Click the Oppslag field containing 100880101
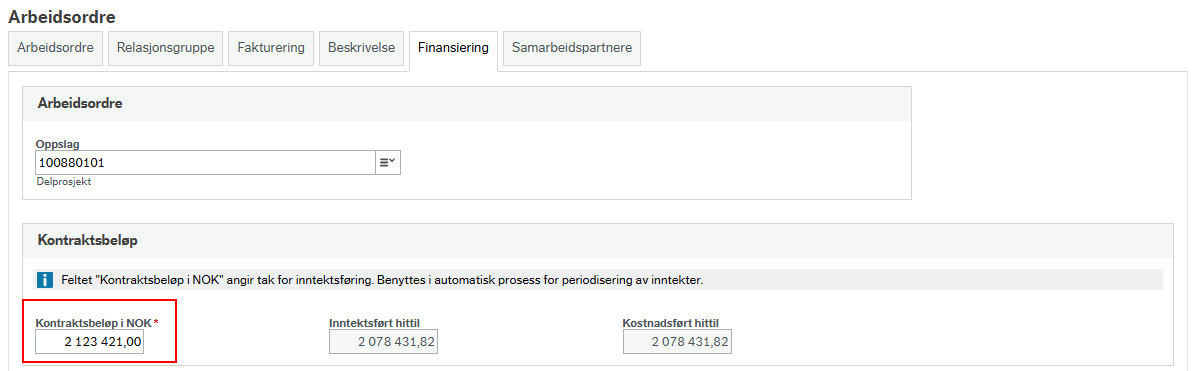Viewport: 1195px width, 371px height. tap(205, 162)
